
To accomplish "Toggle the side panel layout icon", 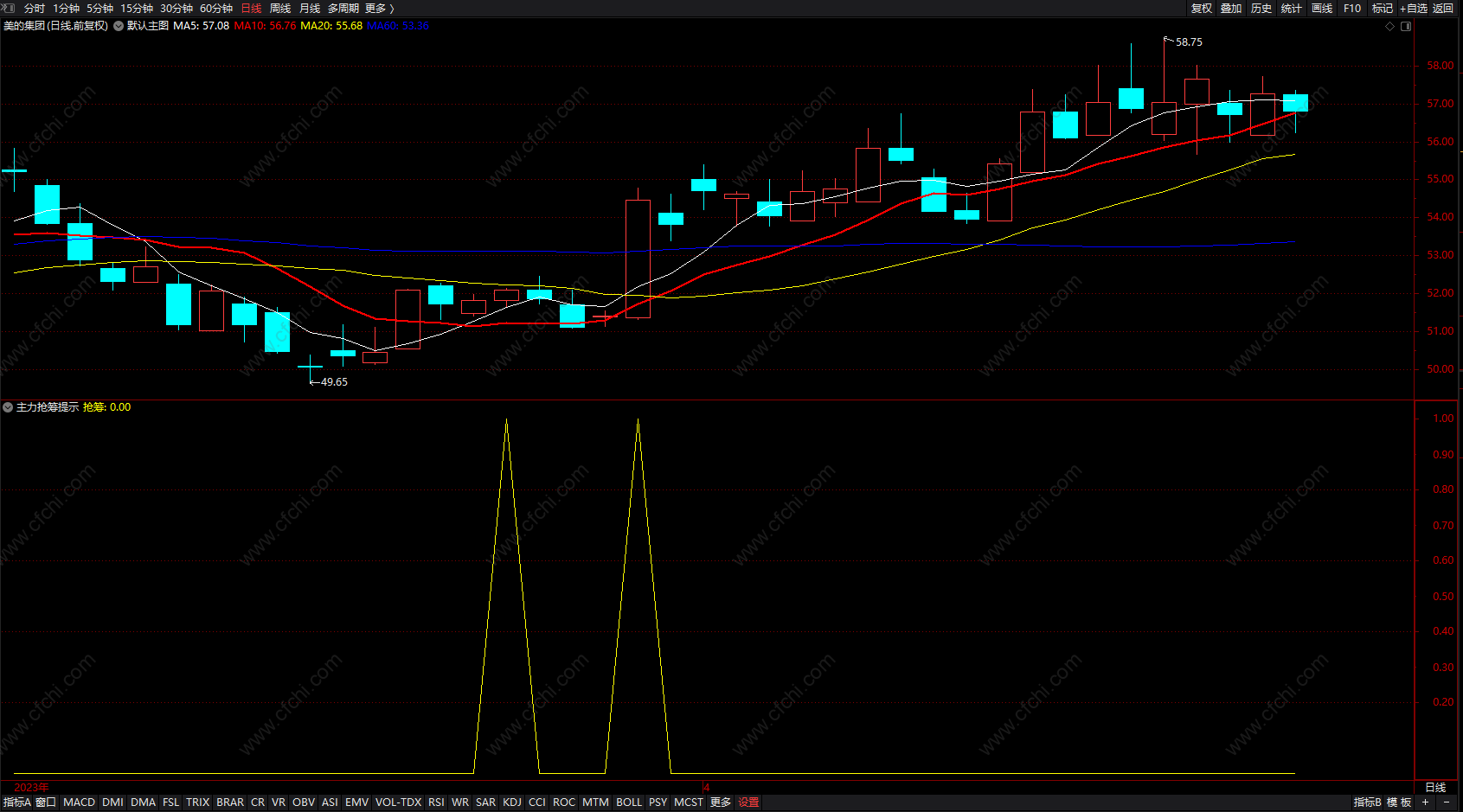I will pos(1406,26).
